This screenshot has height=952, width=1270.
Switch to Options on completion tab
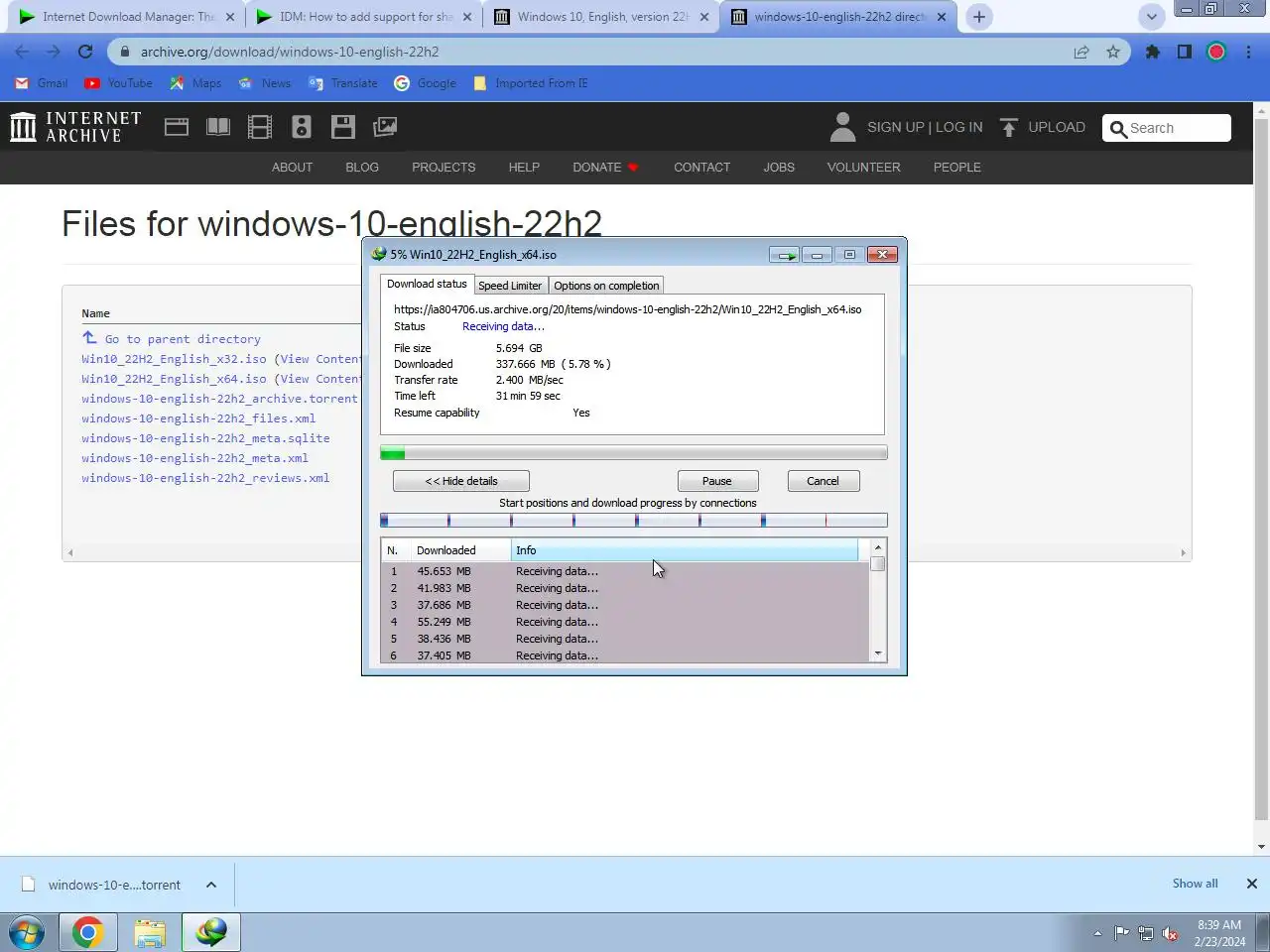click(x=606, y=286)
